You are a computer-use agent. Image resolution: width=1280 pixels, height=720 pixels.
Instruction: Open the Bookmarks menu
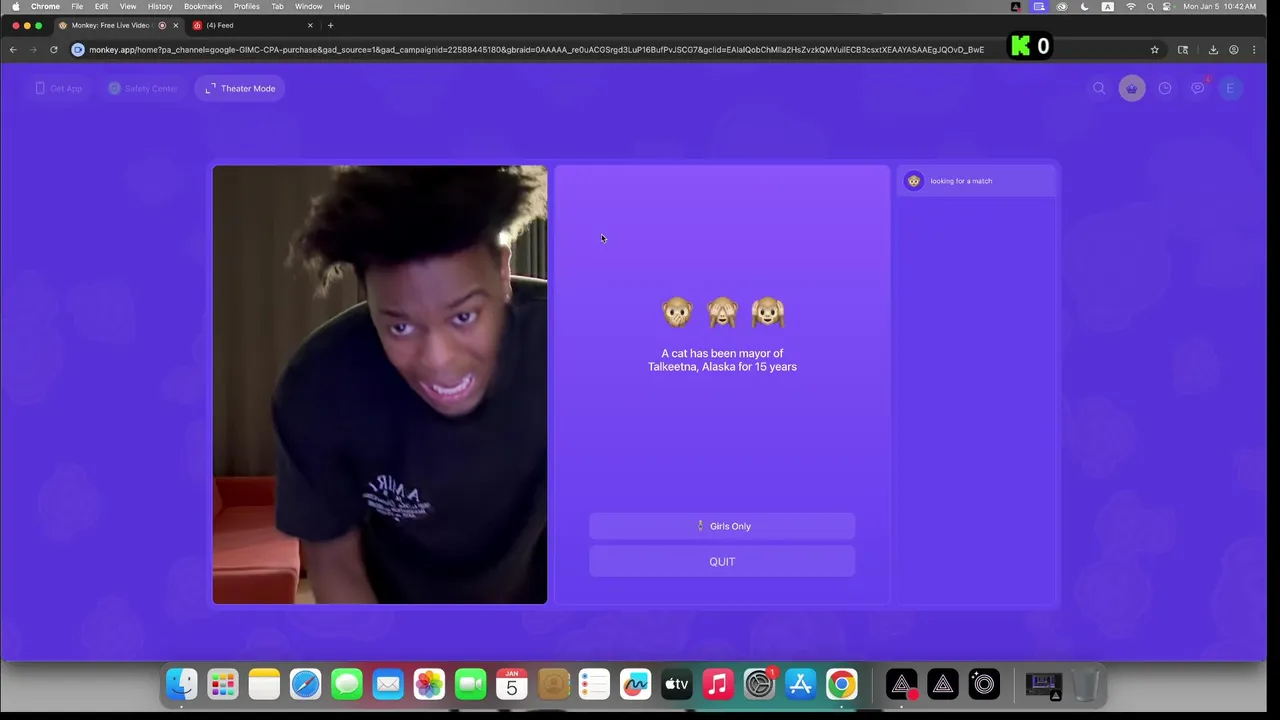click(x=203, y=6)
